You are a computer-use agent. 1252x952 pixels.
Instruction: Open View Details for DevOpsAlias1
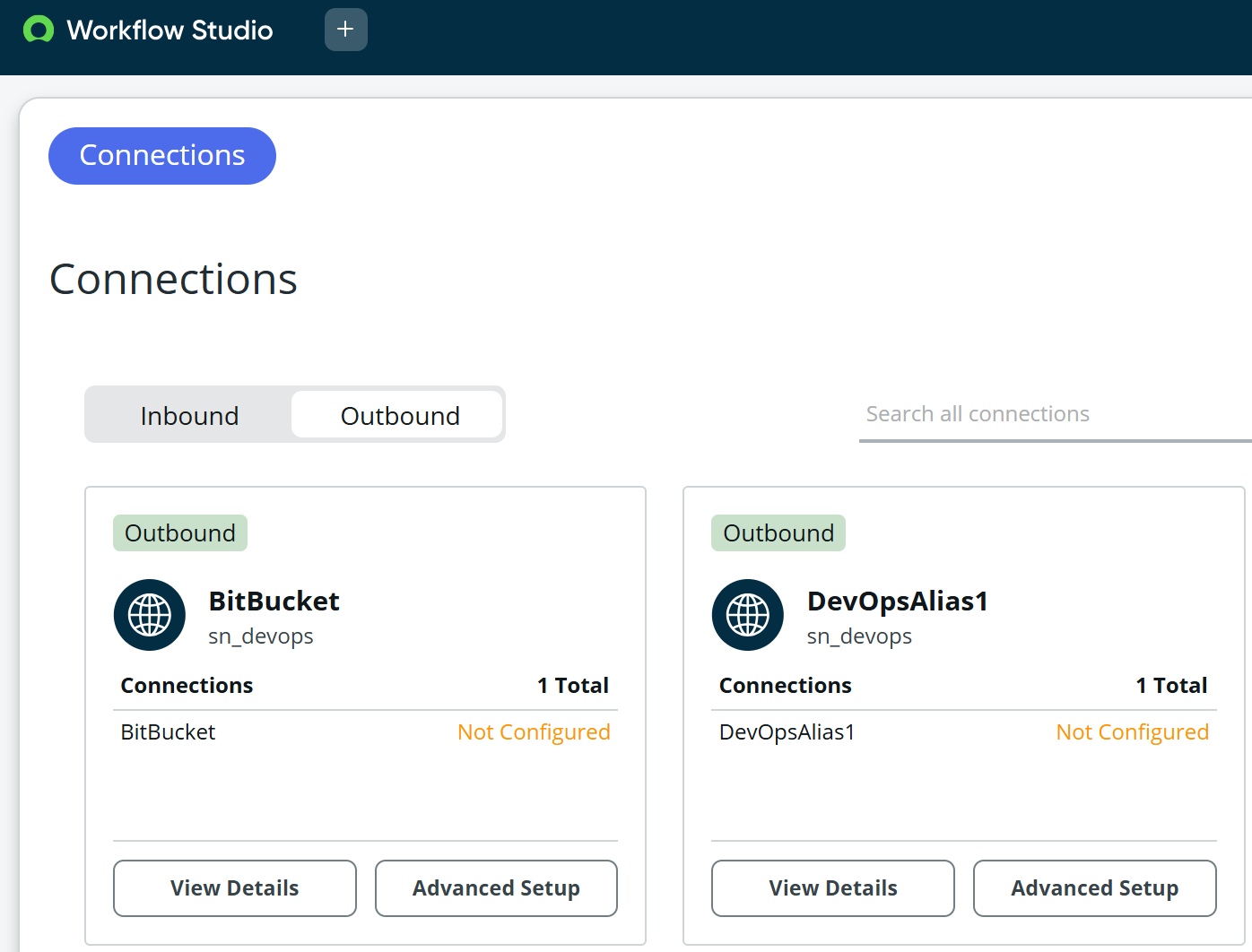[x=833, y=888]
